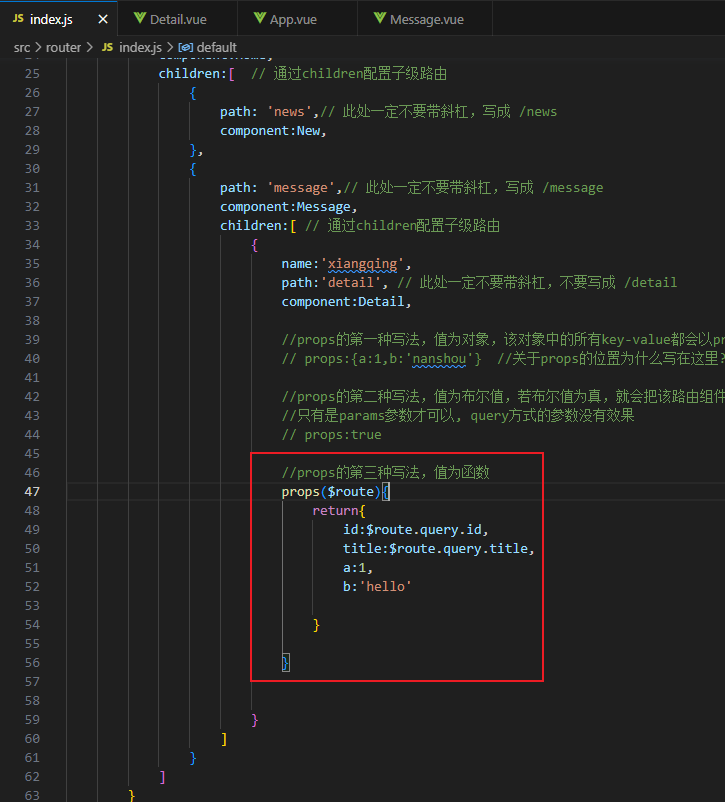Click the symbol icon beside default breadcrumb

185,48
